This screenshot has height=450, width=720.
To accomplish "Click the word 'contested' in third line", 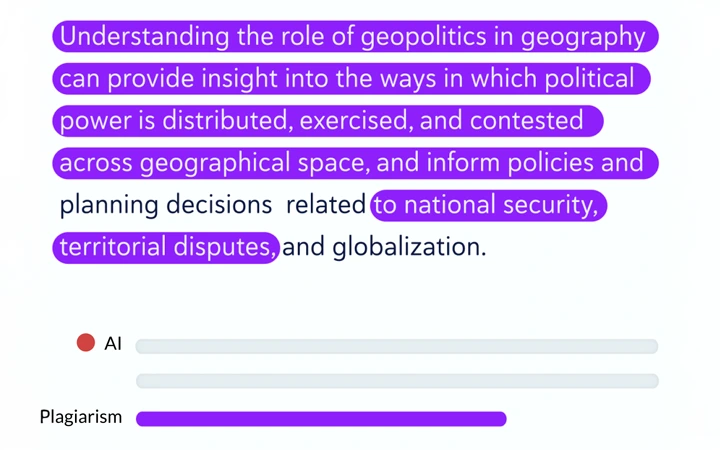I will (x=527, y=121).
